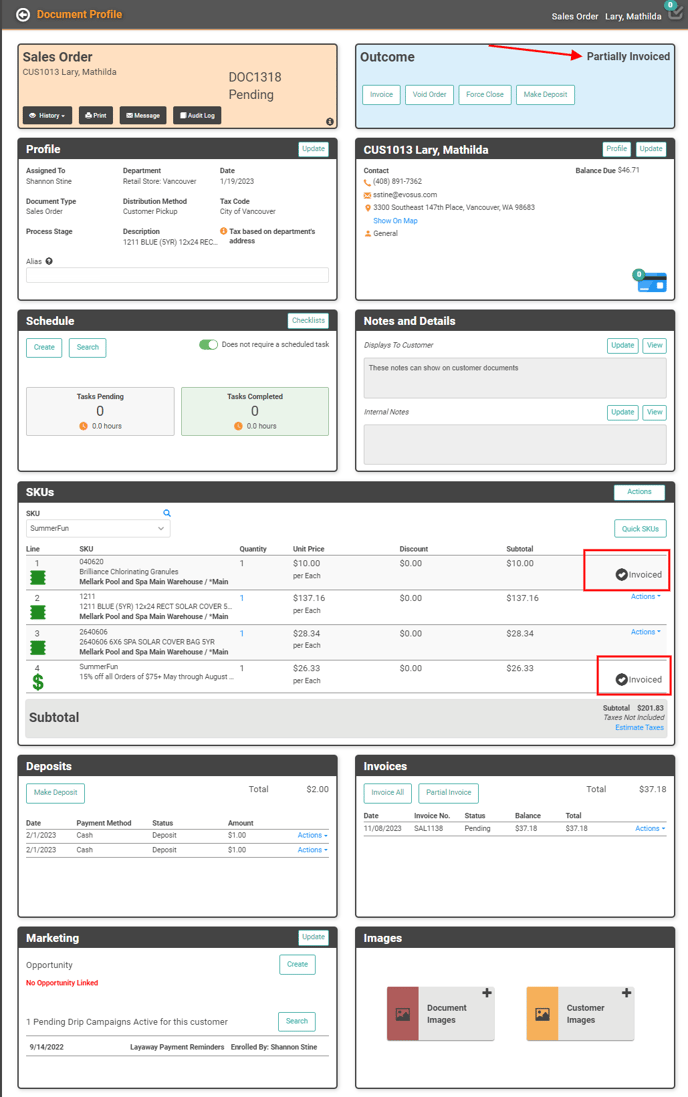The width and height of the screenshot is (688, 1097).
Task: Click the dollar sign icon on line 4
Action: [x=38, y=682]
